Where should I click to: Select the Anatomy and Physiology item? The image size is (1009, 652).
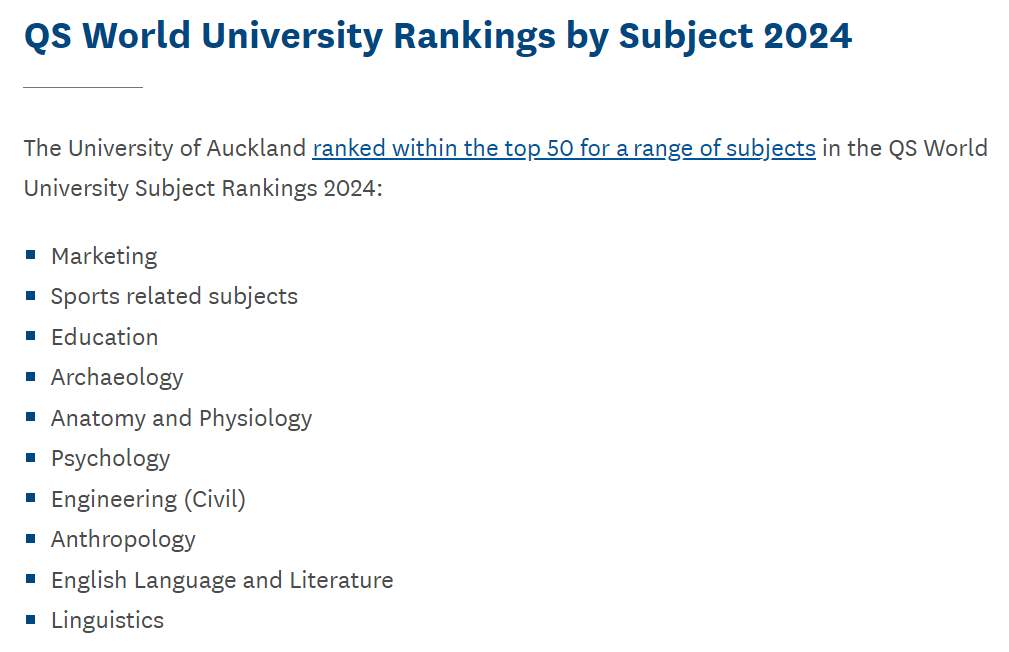(x=181, y=418)
